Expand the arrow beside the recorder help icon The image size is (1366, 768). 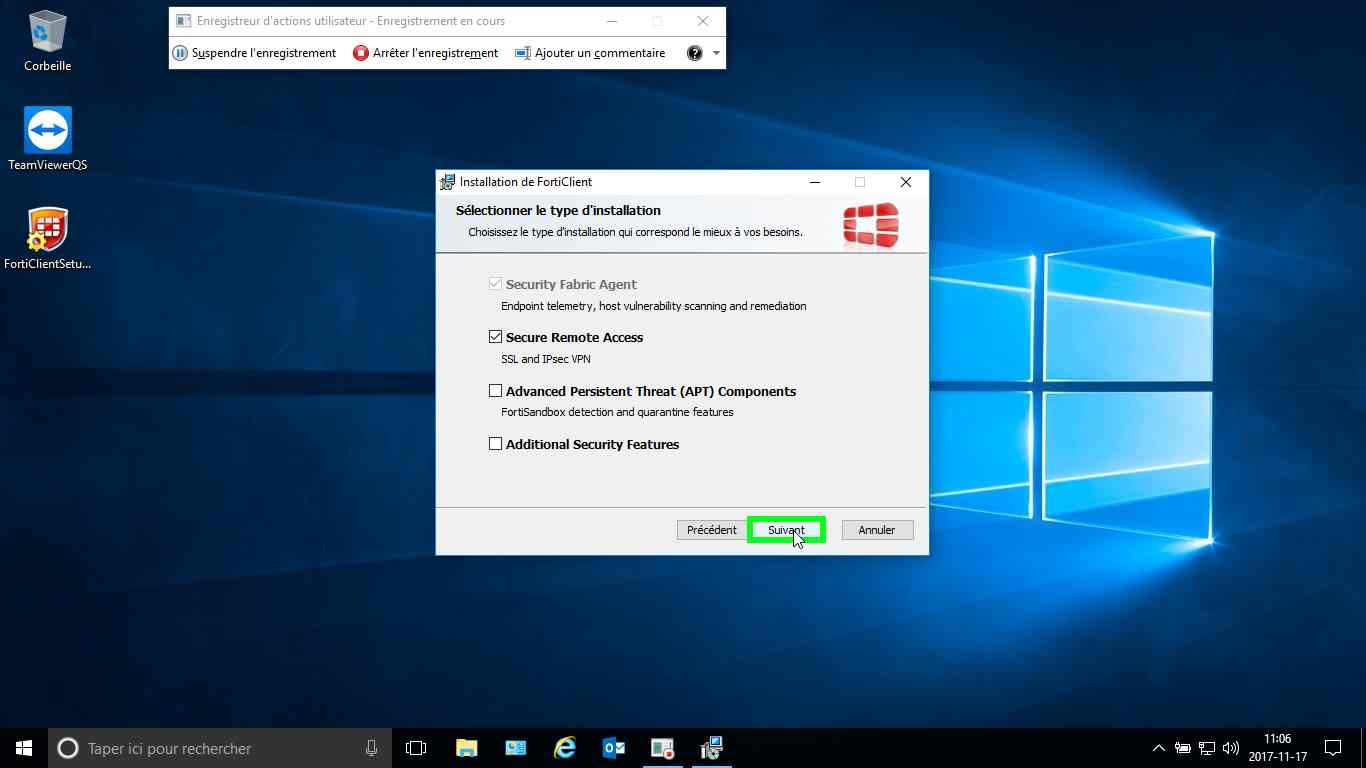click(716, 54)
